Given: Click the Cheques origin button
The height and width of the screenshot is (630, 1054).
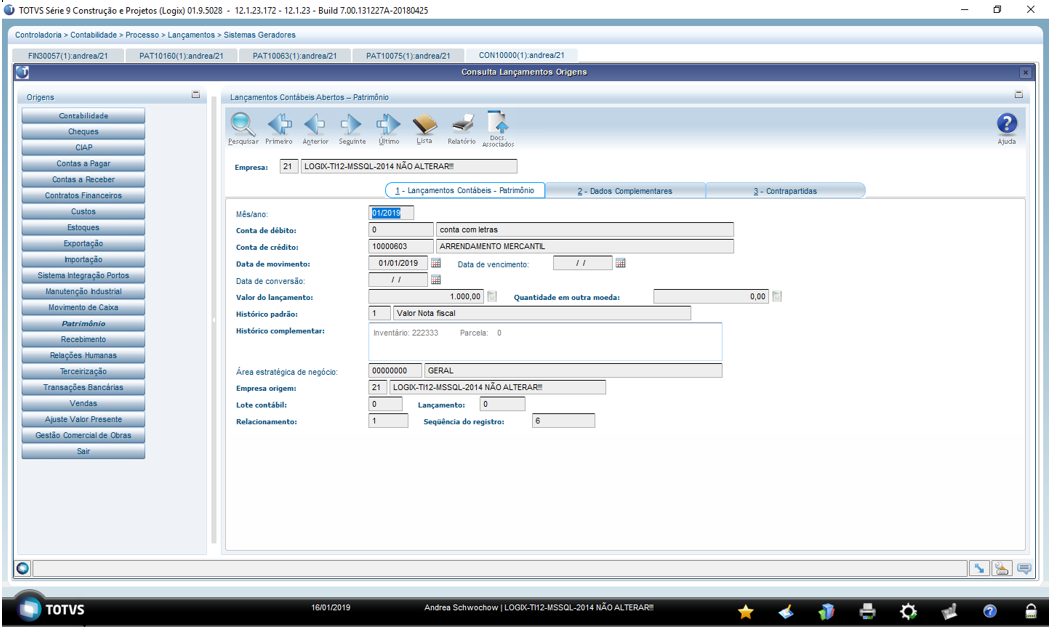Looking at the screenshot, I should click(x=83, y=132).
